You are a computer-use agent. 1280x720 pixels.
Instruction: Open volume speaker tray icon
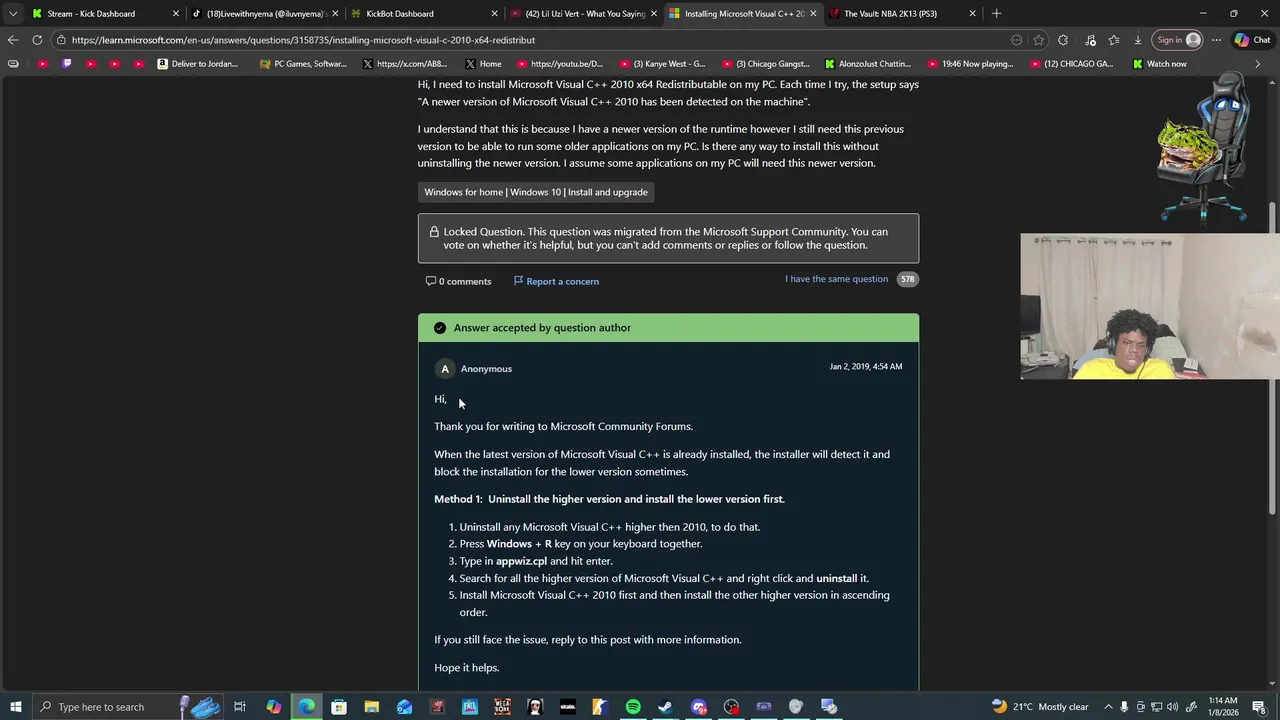click(x=1172, y=707)
